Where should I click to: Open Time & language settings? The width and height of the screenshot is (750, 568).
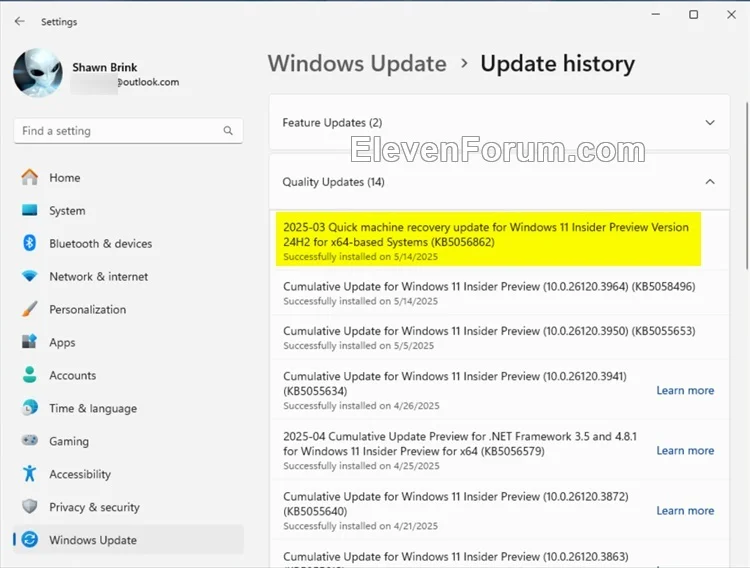pyautogui.click(x=128, y=408)
